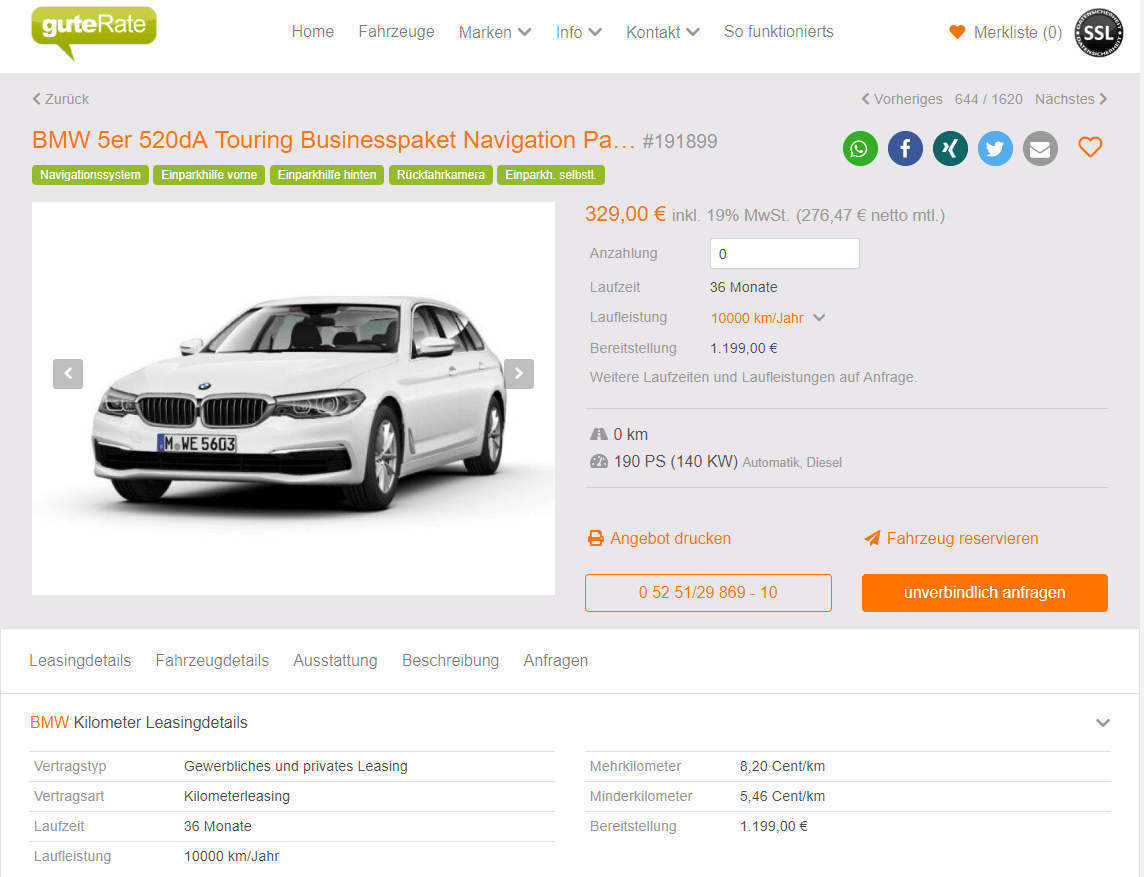Screen dimensions: 1144x877
Task: Click Bereitstellung 1.199,00 € in price panel
Action: 743,348
